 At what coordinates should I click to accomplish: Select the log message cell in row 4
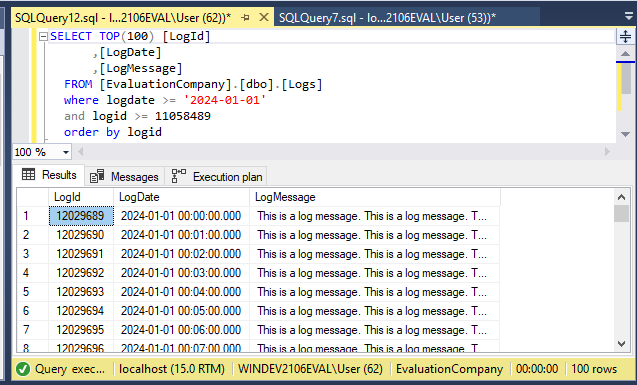point(375,273)
